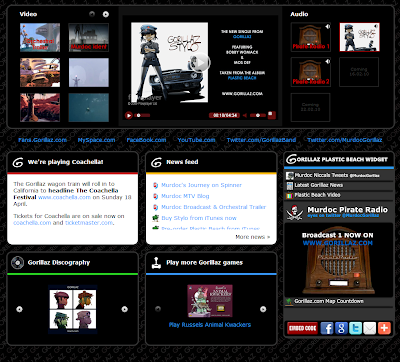Share the widget on Facebook
Image resolution: width=400 pixels, height=362 pixels.
327,328
